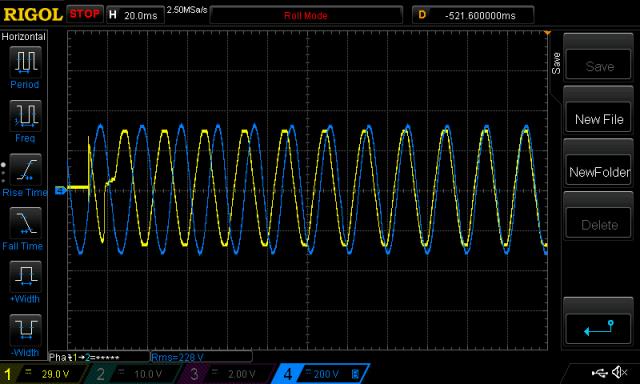
Task: Select the Freq measurement icon
Action: click(x=25, y=115)
